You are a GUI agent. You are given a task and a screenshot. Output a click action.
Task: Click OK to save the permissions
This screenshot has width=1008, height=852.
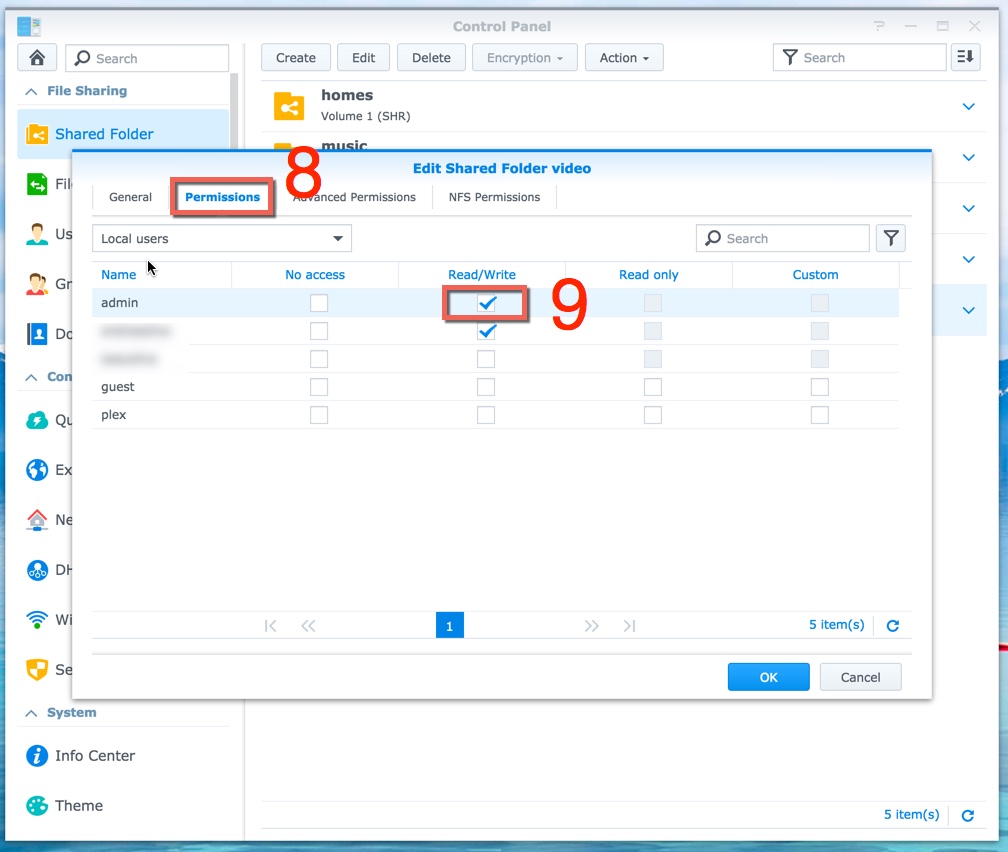(768, 677)
